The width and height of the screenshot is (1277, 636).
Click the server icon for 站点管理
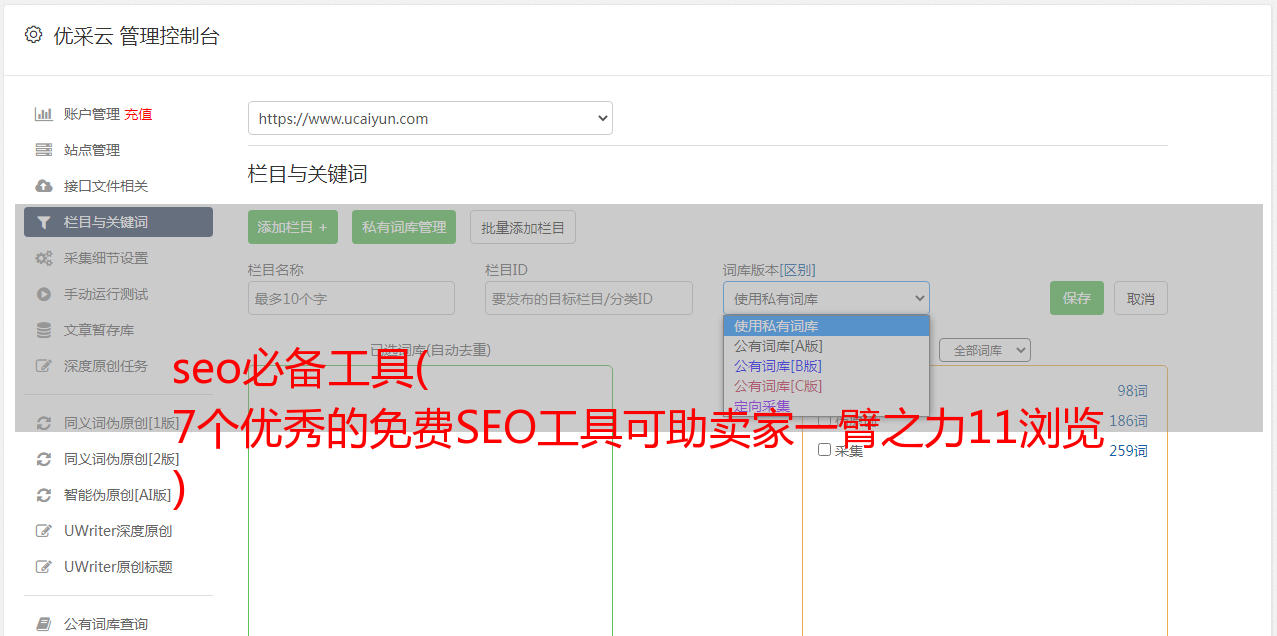tap(44, 150)
